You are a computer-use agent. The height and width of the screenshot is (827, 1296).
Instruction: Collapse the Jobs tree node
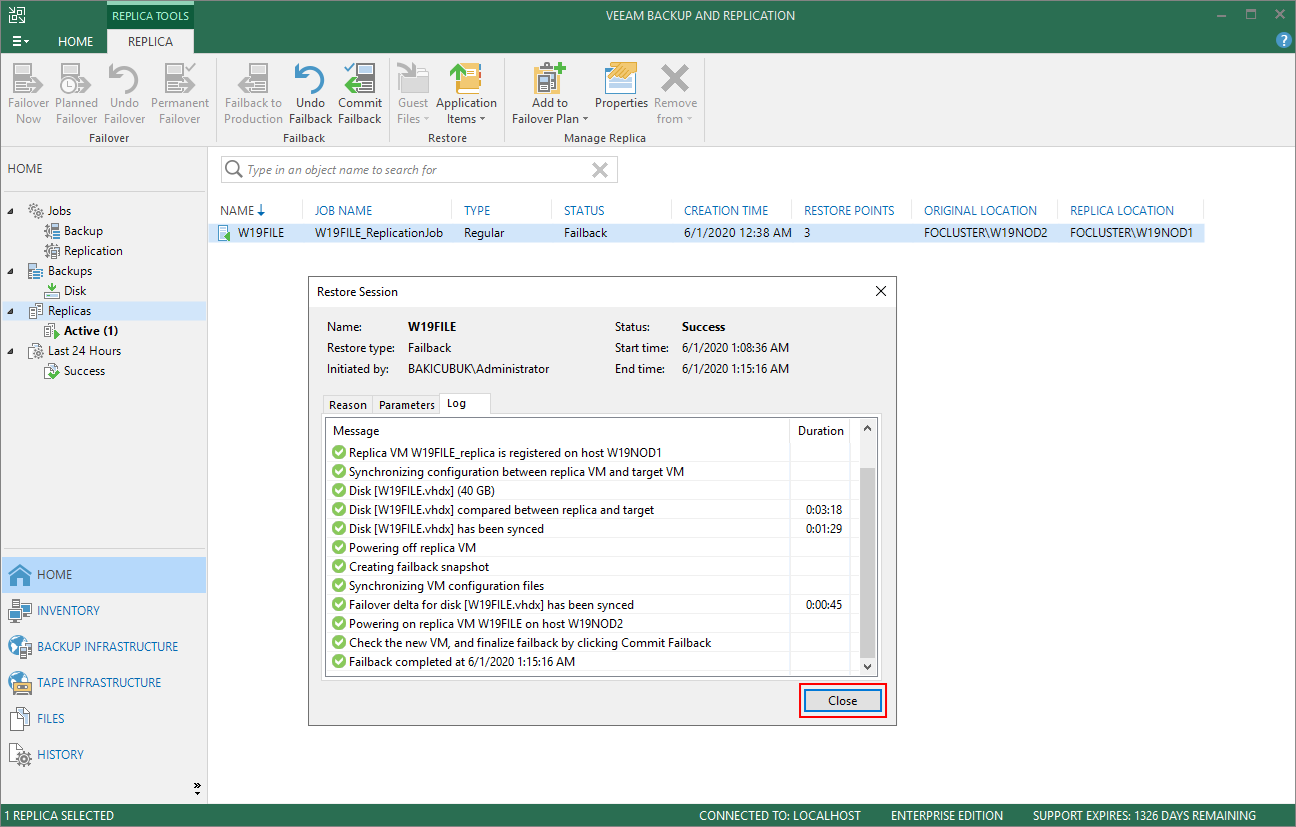(12, 211)
